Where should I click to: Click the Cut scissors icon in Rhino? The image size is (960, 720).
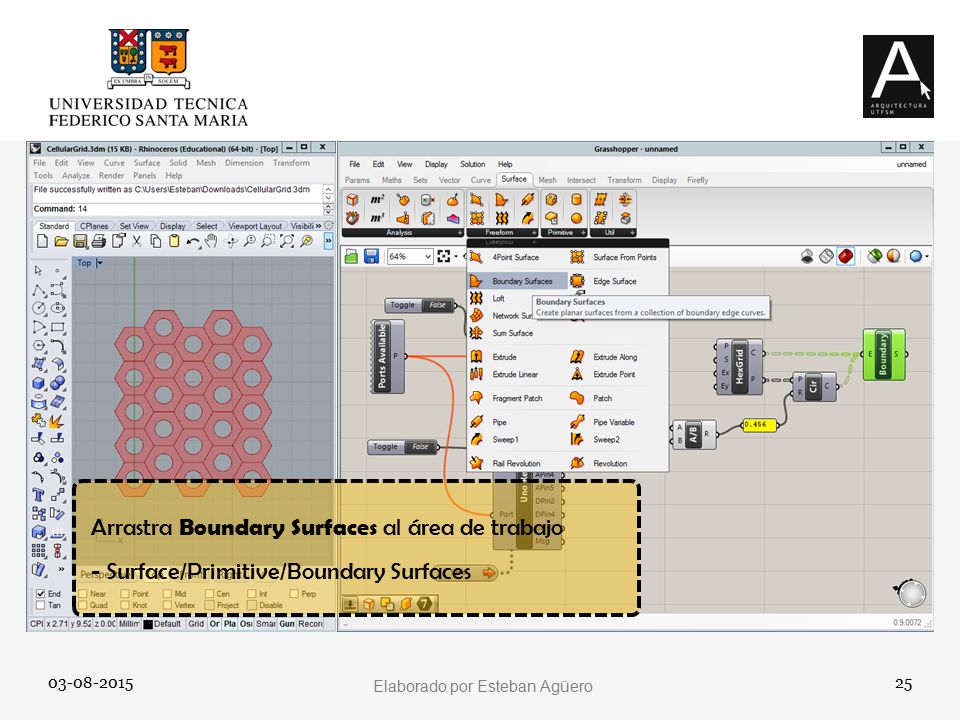137,241
